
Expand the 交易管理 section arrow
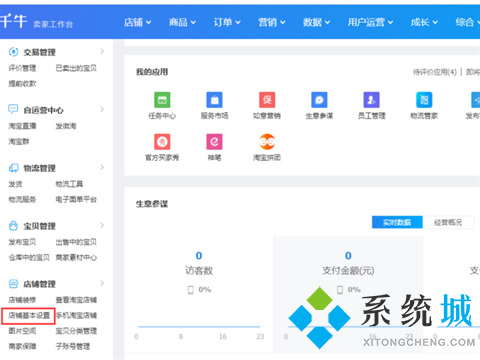pos(102,51)
